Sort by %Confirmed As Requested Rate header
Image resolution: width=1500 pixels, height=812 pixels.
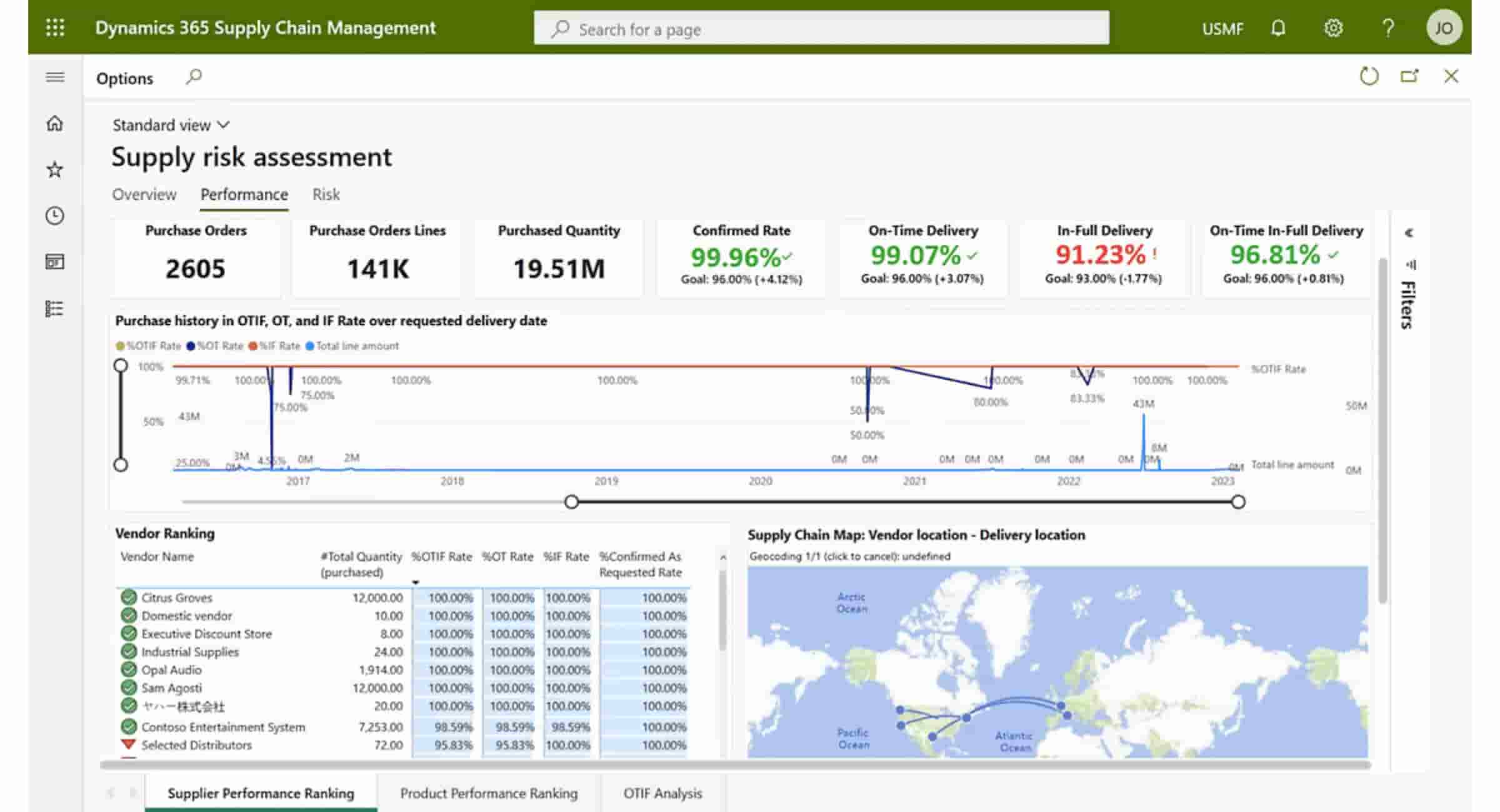click(640, 564)
